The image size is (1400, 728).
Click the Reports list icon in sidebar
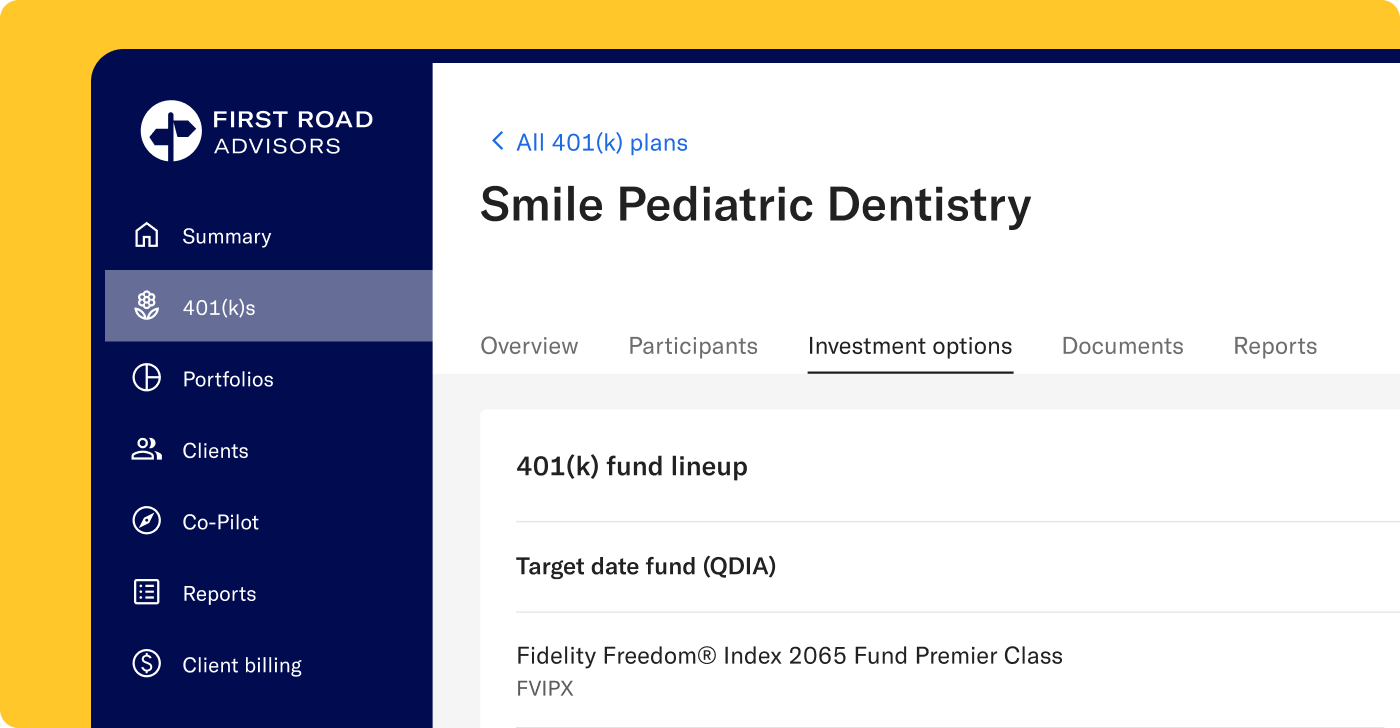147,593
